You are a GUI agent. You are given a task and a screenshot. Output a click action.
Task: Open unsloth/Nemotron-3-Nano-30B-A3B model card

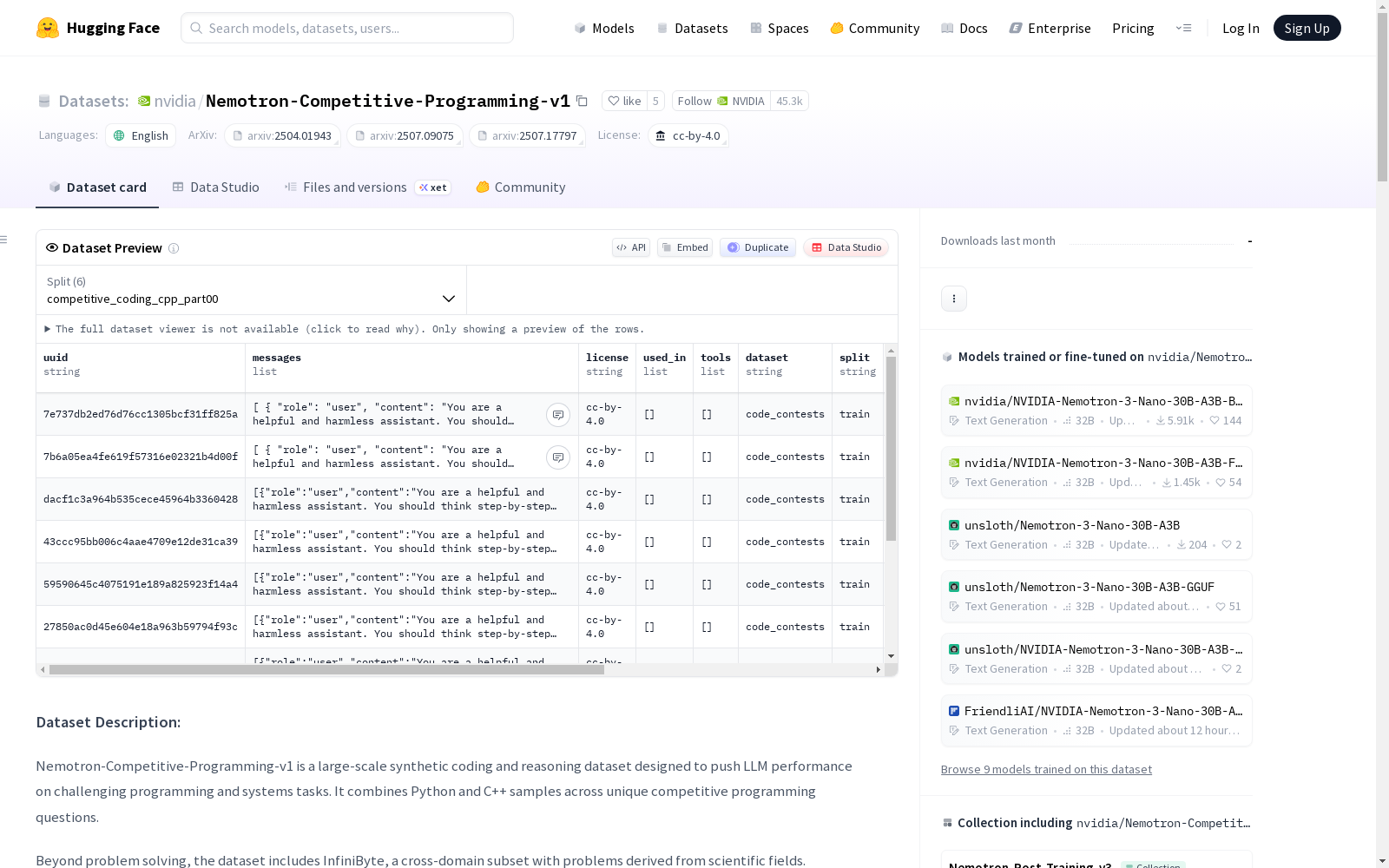pyautogui.click(x=1096, y=535)
